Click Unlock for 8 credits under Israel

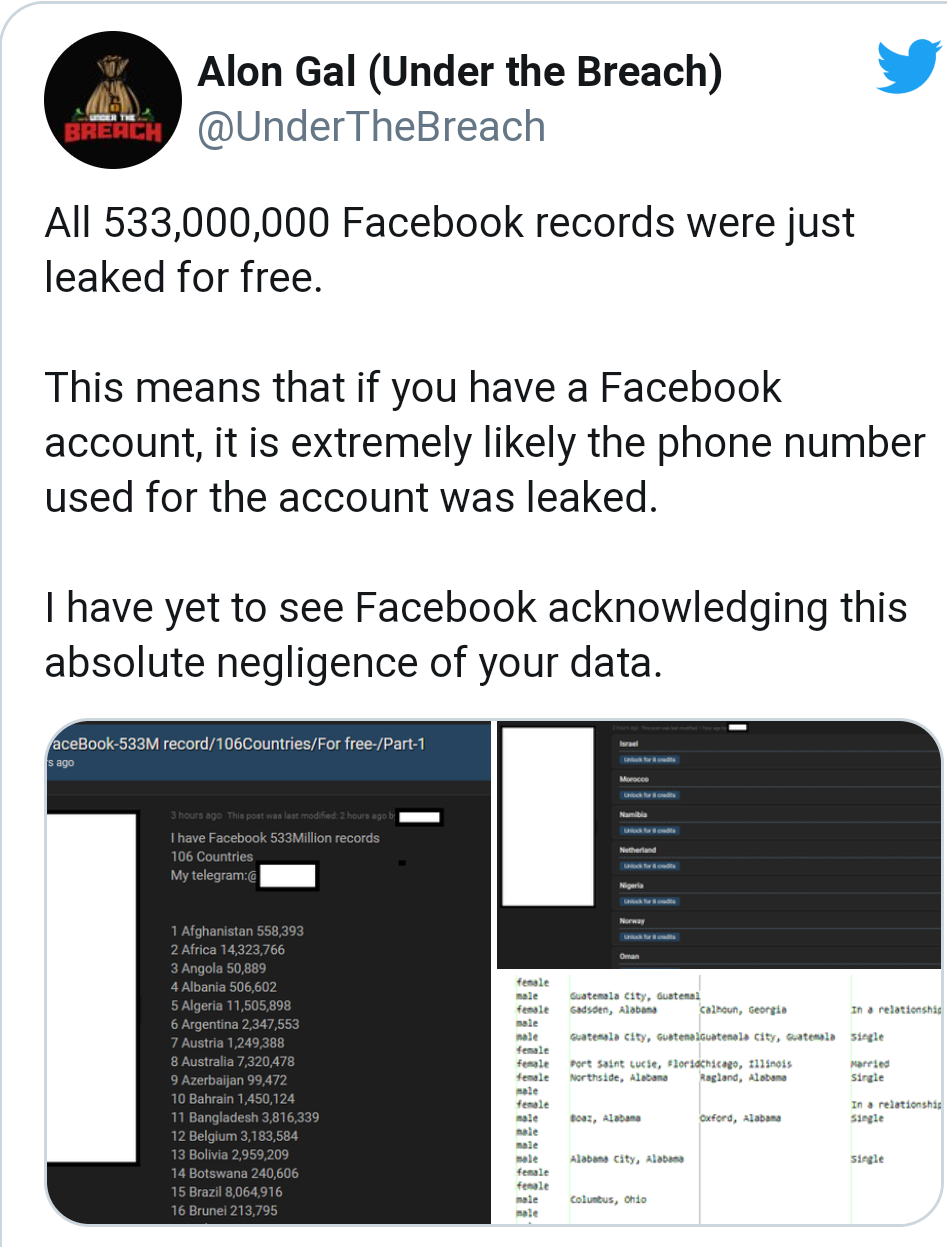pyautogui.click(x=650, y=760)
